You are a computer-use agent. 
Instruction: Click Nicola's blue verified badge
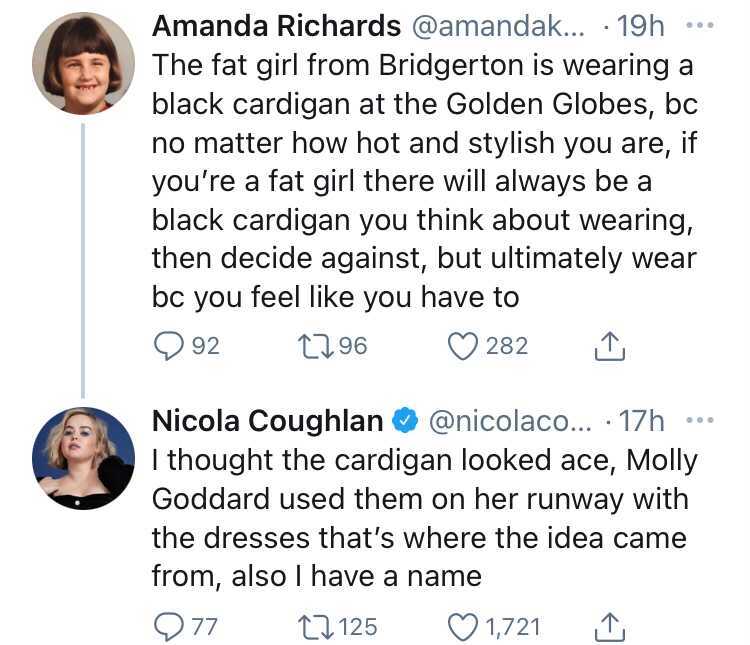(404, 421)
